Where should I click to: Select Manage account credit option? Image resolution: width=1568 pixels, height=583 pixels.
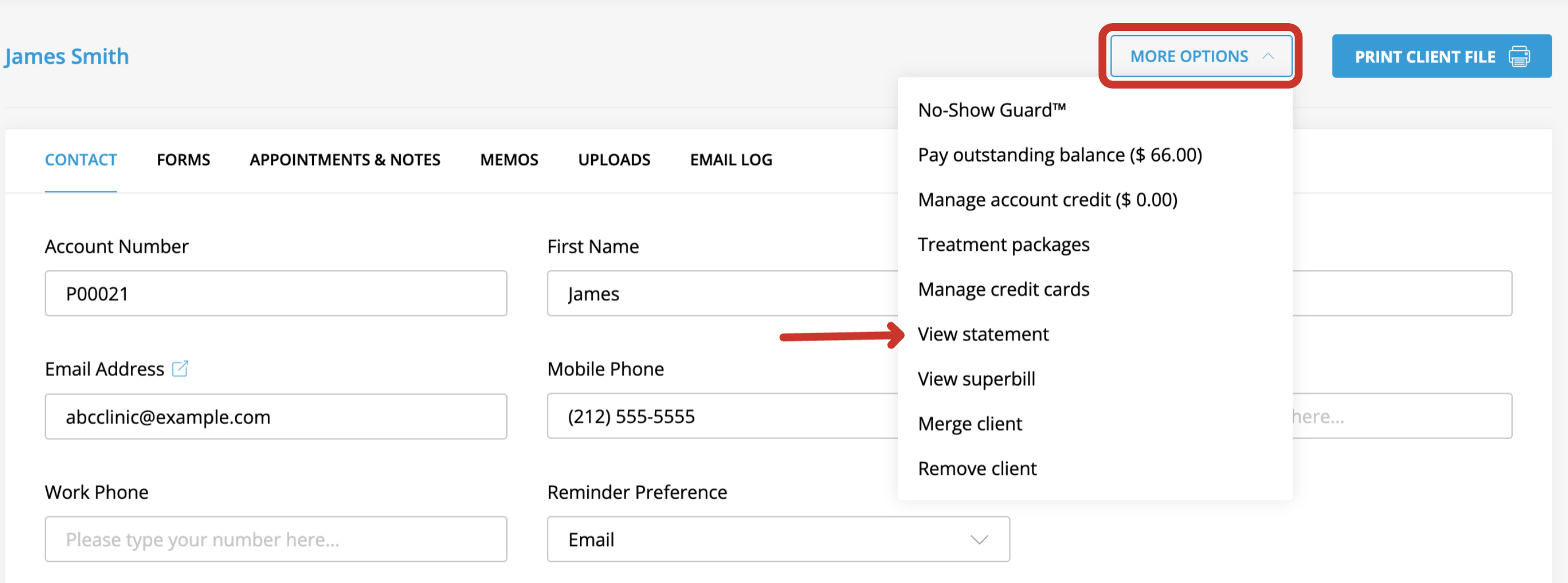pos(1048,200)
